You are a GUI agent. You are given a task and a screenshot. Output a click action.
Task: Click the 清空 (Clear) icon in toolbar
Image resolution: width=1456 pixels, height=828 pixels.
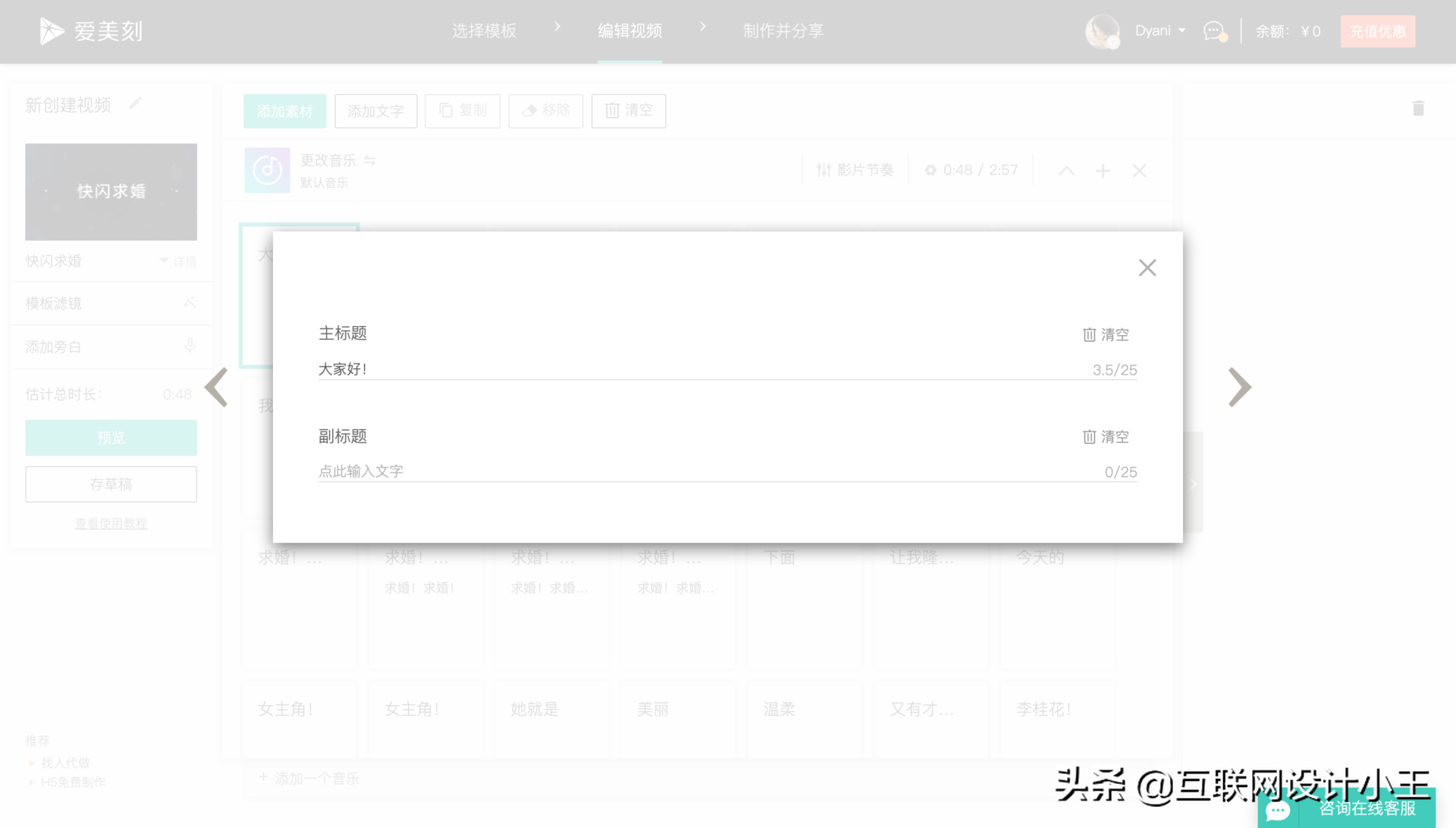coord(629,110)
